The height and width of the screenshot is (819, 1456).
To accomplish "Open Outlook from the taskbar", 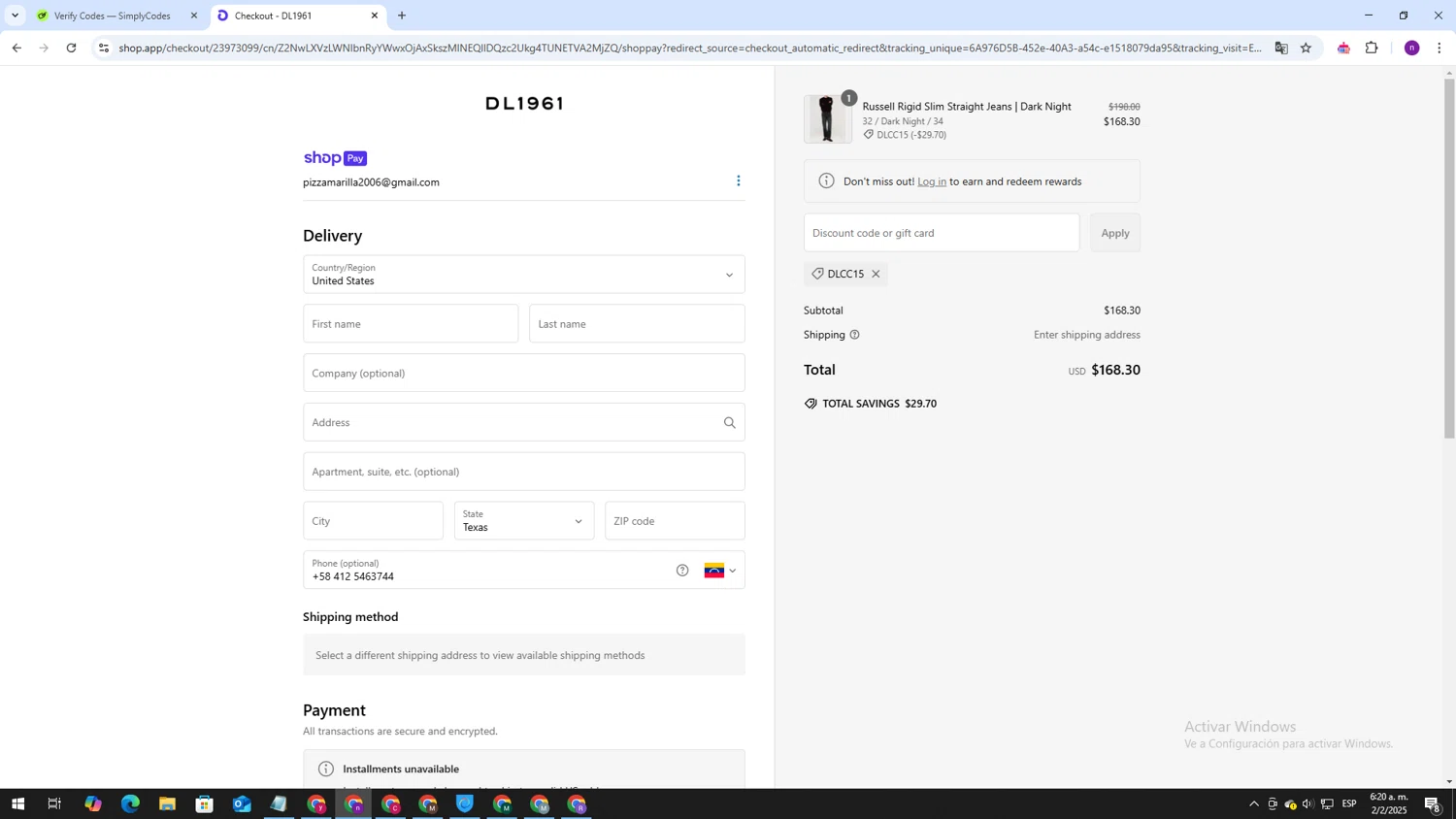I will click(242, 803).
